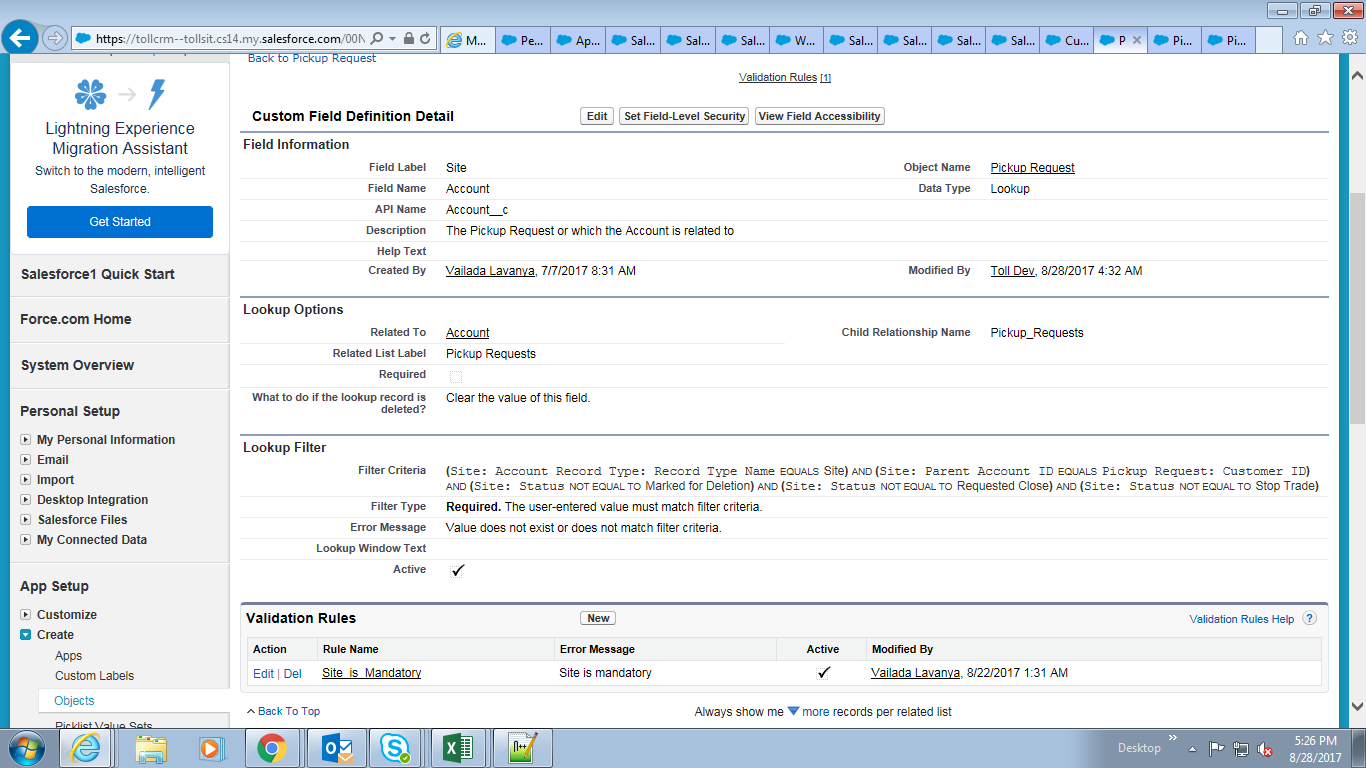The height and width of the screenshot is (768, 1366).
Task: Follow the Back to Pickup Request link
Action: (312, 58)
